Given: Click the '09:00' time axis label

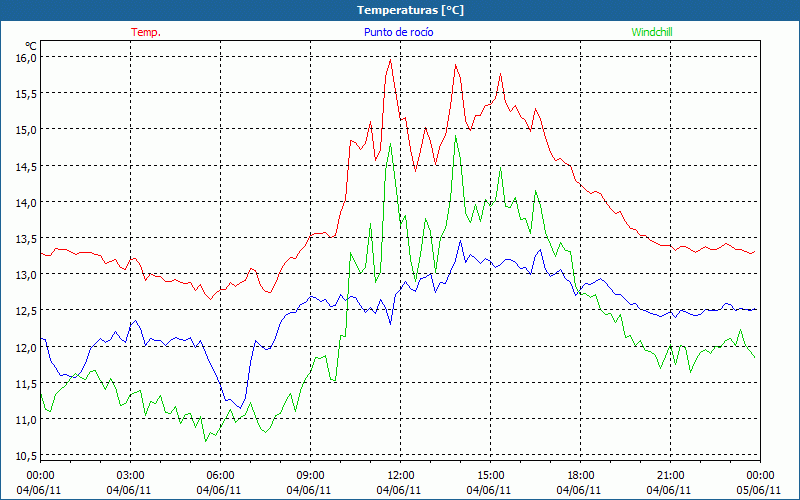Looking at the screenshot, I should [310, 476].
